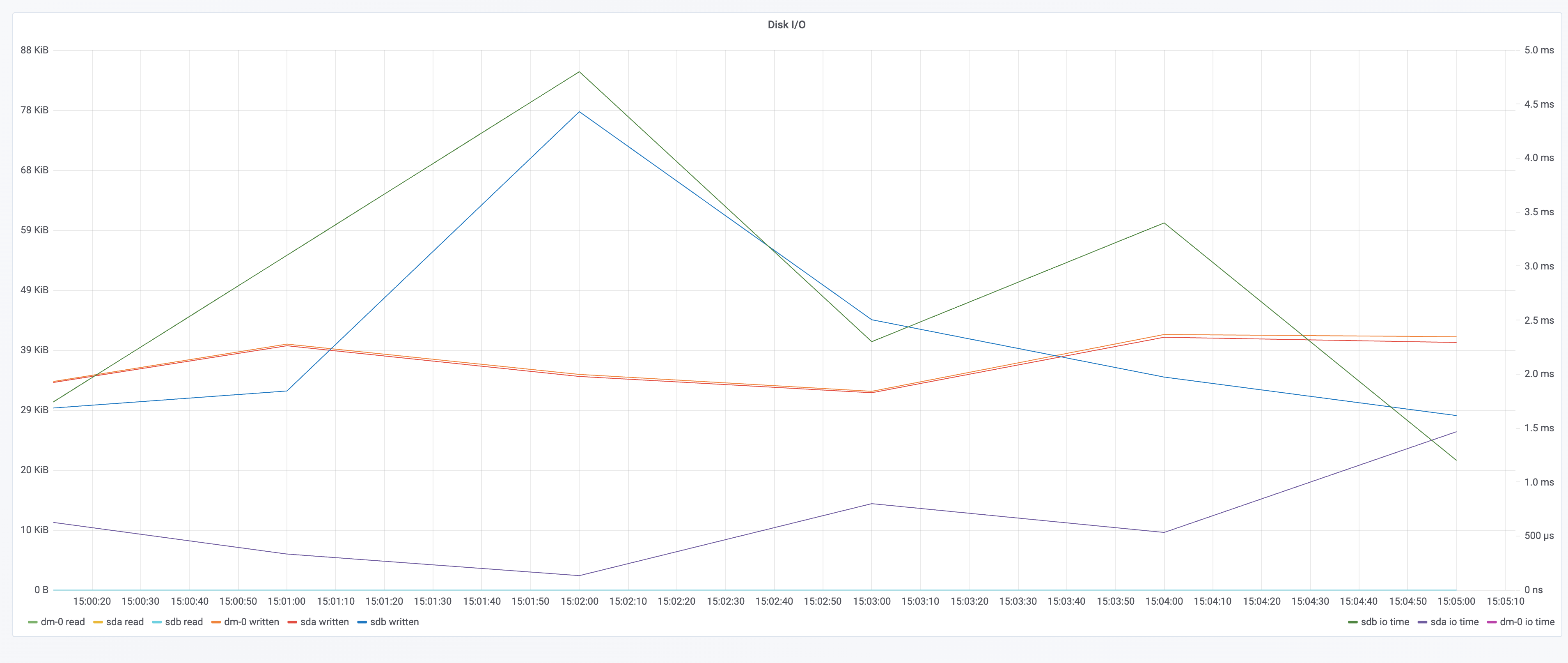Toggle the dm-0 read series label
1568x663 pixels.
tap(63, 622)
